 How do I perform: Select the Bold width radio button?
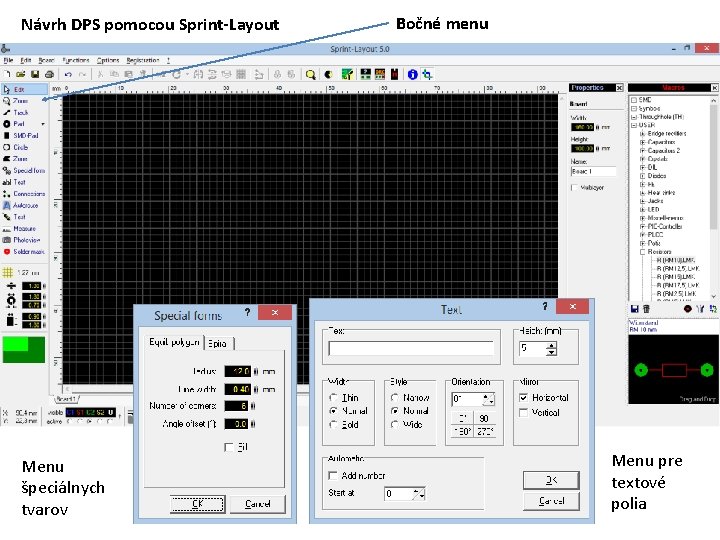[334, 425]
